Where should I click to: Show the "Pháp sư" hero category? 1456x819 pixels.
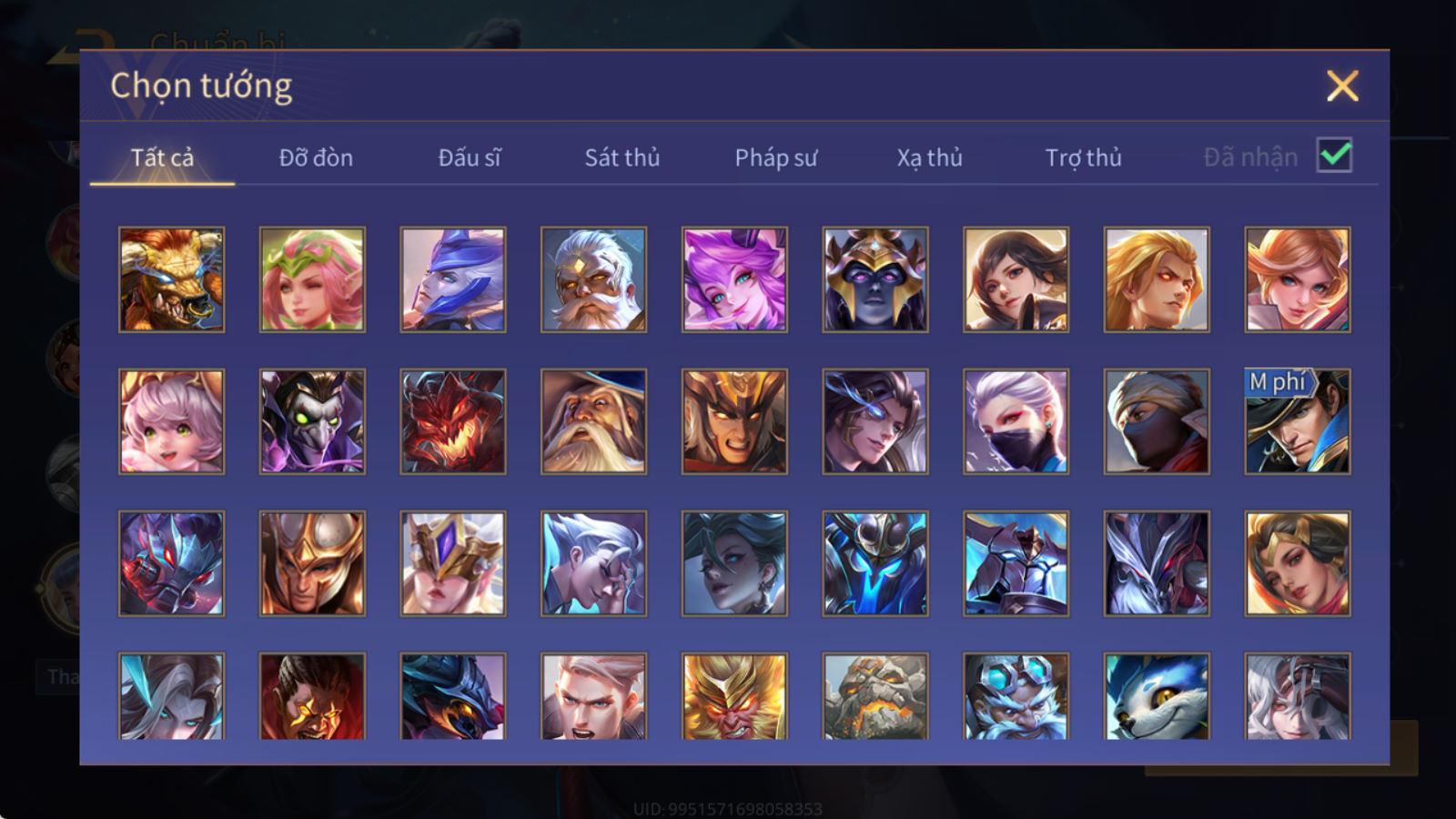coord(776,158)
